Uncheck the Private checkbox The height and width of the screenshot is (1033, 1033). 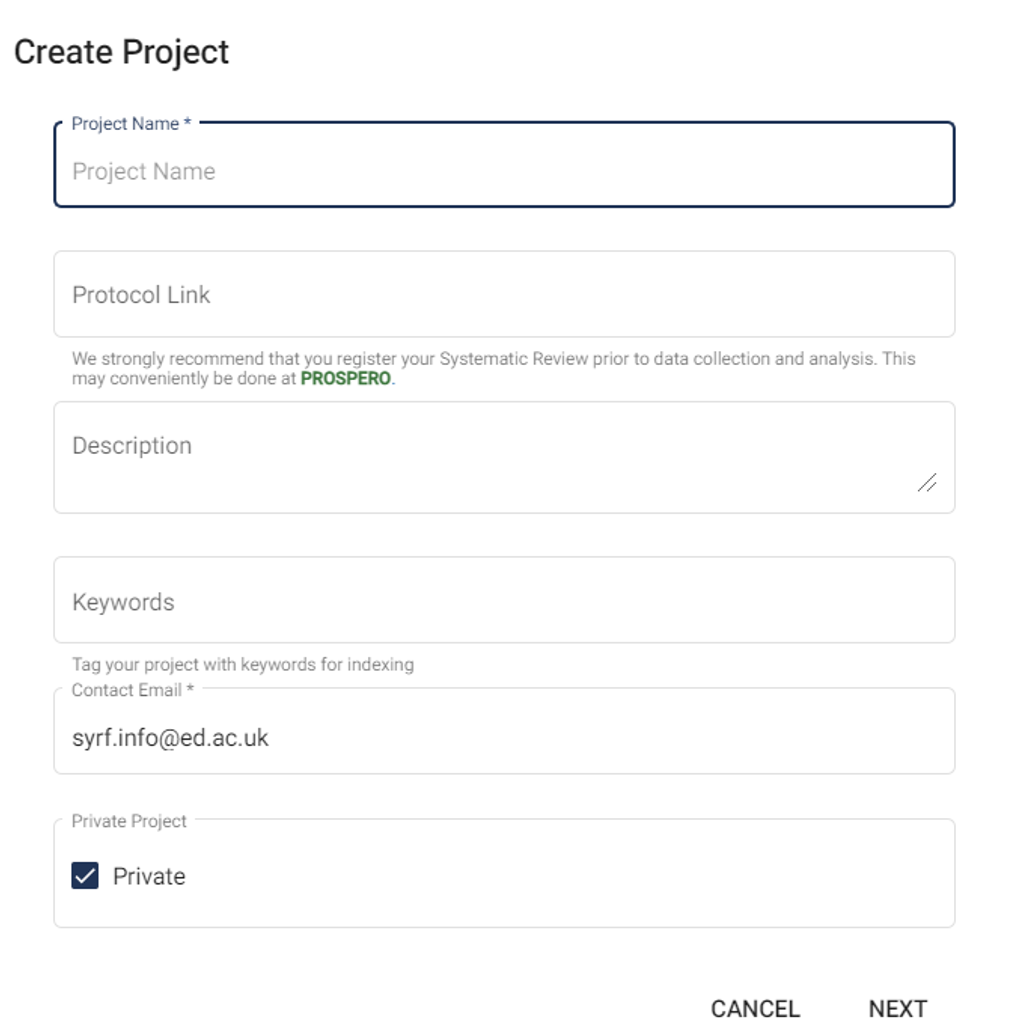coord(85,876)
